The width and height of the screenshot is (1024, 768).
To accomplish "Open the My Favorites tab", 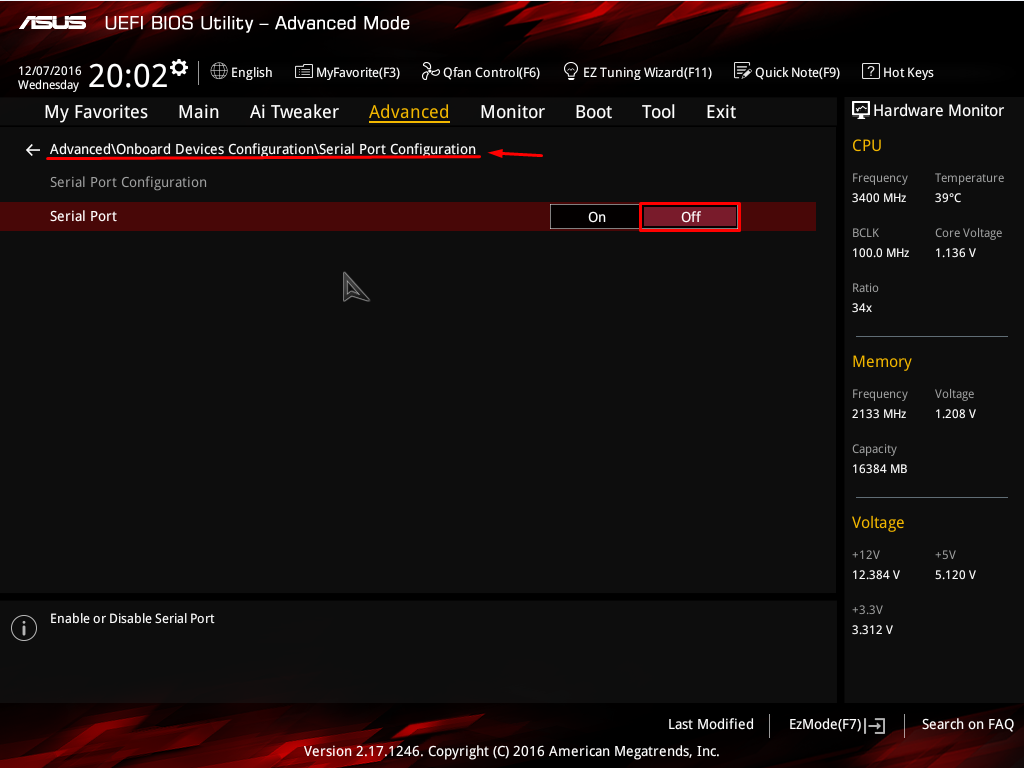I will tap(96, 112).
